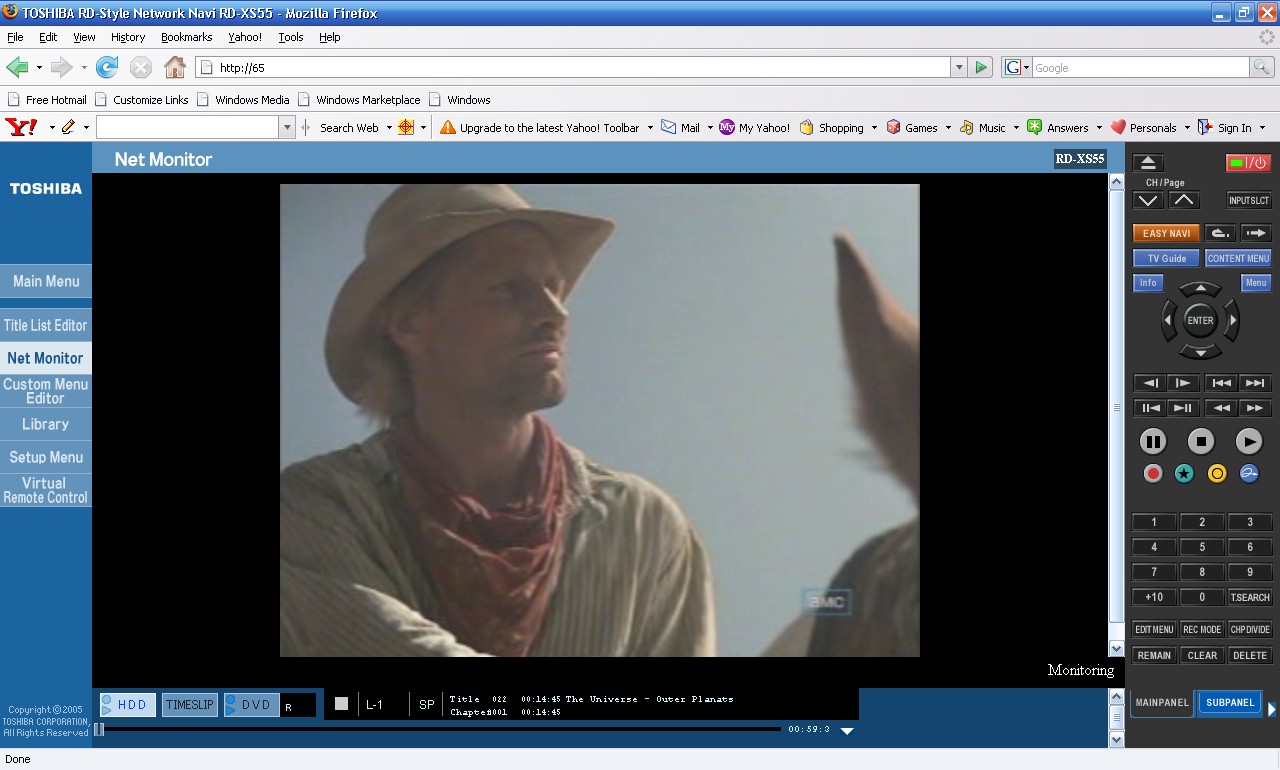This screenshot has height=770, width=1280.
Task: Click the red record button
Action: click(1153, 474)
